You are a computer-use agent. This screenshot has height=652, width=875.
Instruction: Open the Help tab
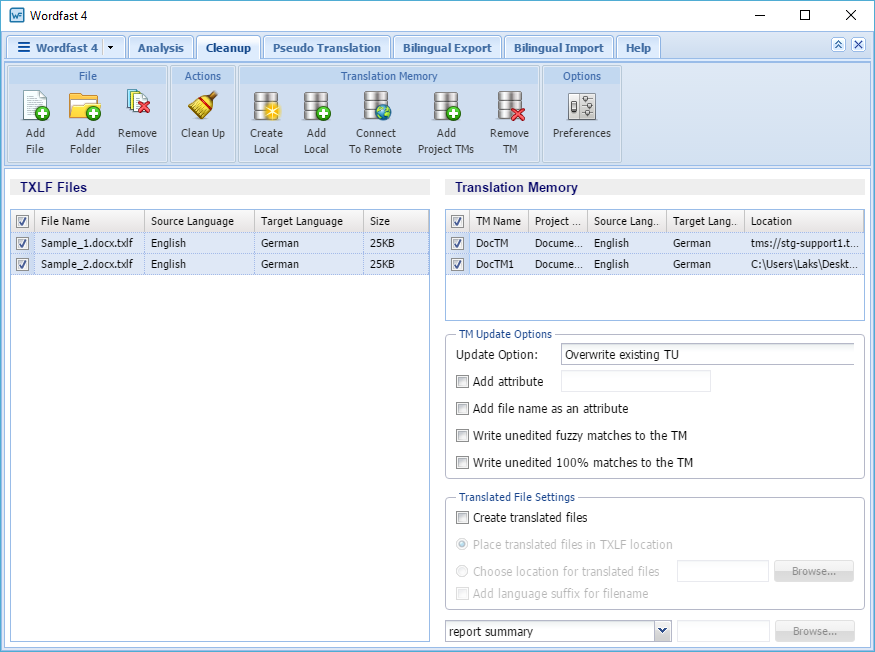638,48
